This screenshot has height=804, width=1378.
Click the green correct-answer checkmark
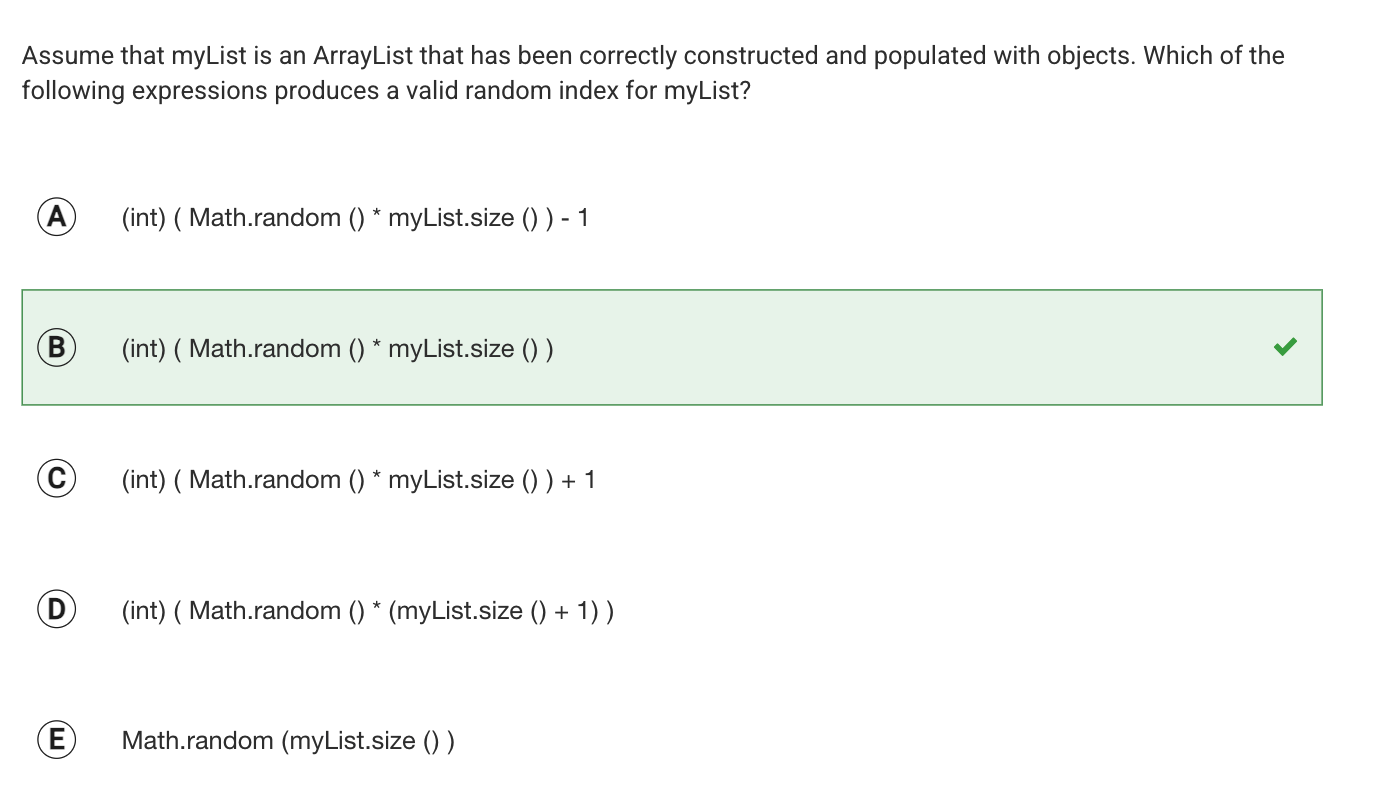click(1285, 347)
